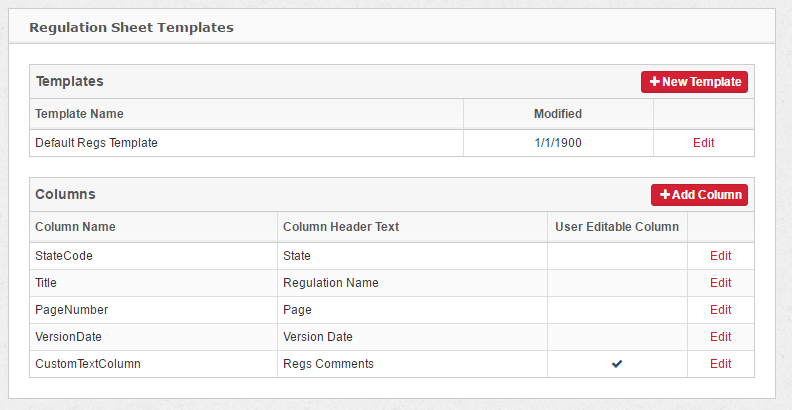This screenshot has height=410, width=792.
Task: Click the Regulation Sheet Templates panel title
Action: 131,27
